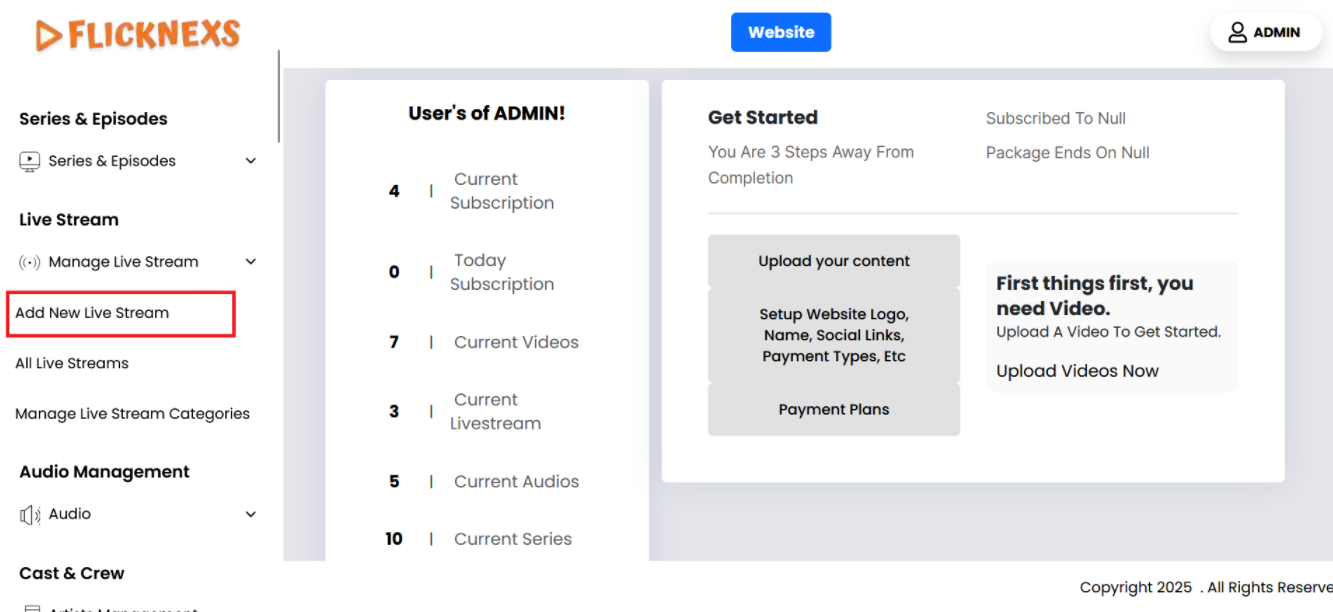Image resolution: width=1333 pixels, height=612 pixels.
Task: Collapse the Manage Live Stream chevron
Action: click(x=251, y=262)
